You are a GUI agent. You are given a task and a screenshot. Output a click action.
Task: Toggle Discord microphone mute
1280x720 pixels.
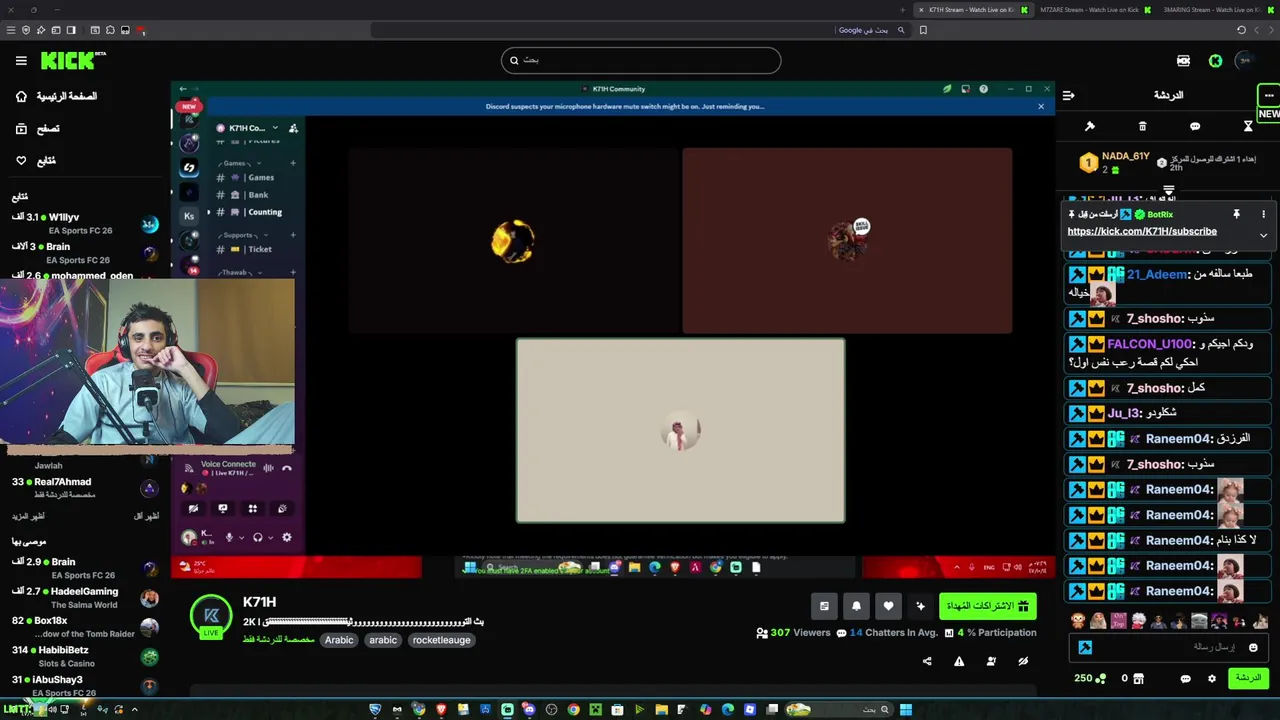[x=229, y=537]
